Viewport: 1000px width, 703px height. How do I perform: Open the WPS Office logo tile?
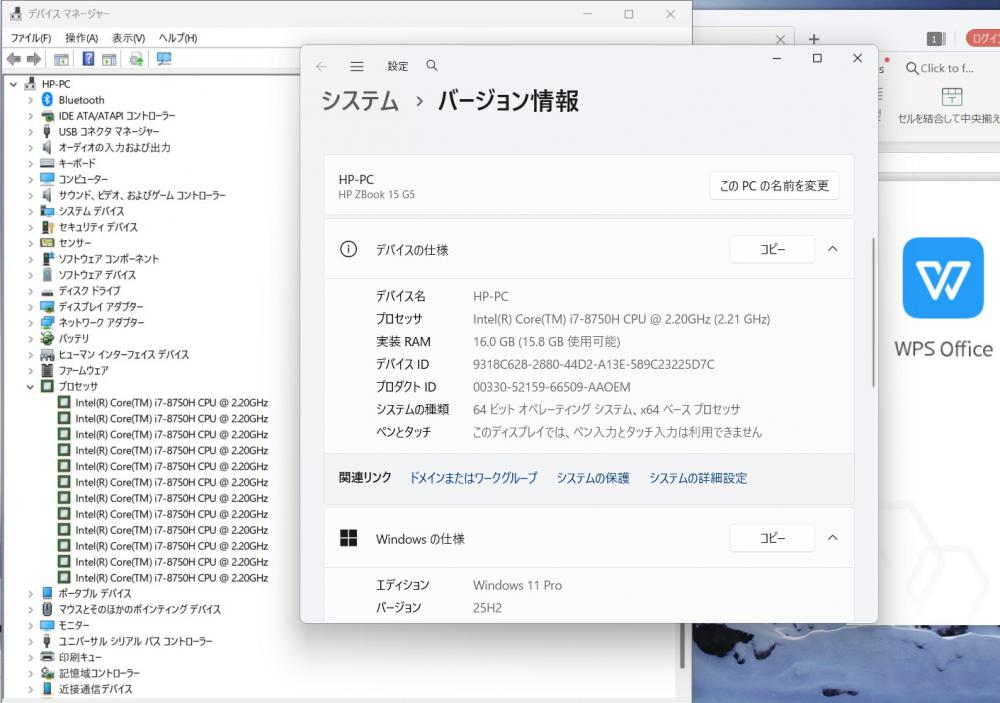pyautogui.click(x=943, y=278)
